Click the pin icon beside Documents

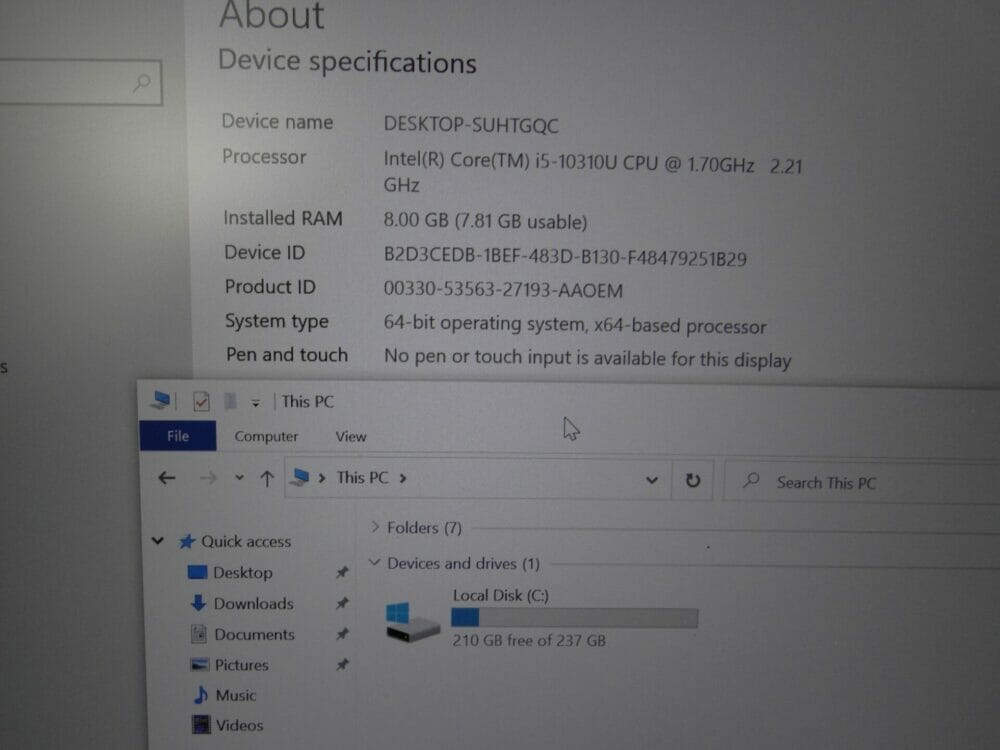click(342, 634)
